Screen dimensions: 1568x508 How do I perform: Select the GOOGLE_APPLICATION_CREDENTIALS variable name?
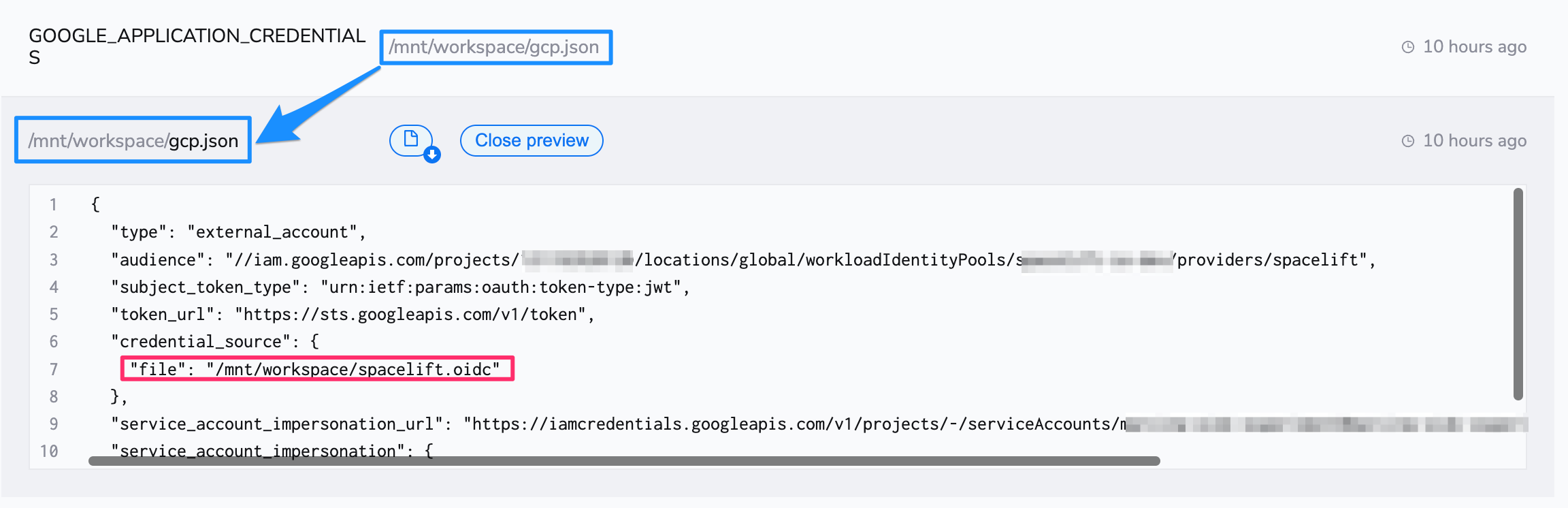pyautogui.click(x=197, y=46)
